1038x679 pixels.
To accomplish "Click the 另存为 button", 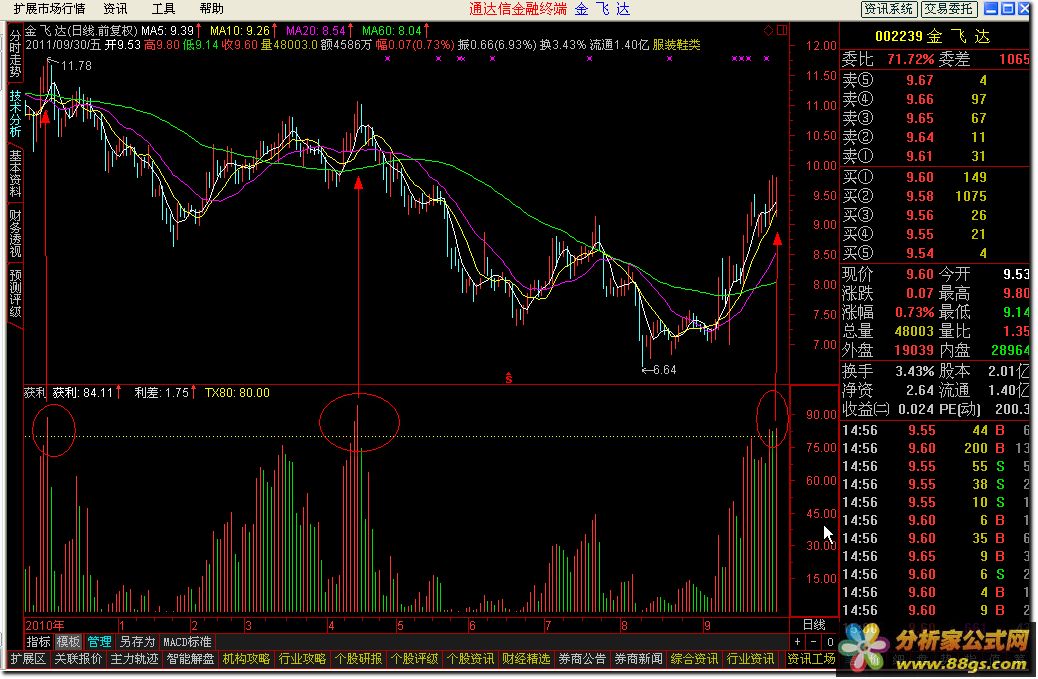I will [x=137, y=641].
